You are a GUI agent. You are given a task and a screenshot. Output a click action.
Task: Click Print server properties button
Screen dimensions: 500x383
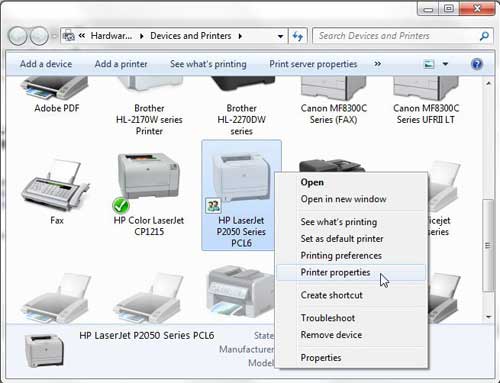click(x=313, y=64)
